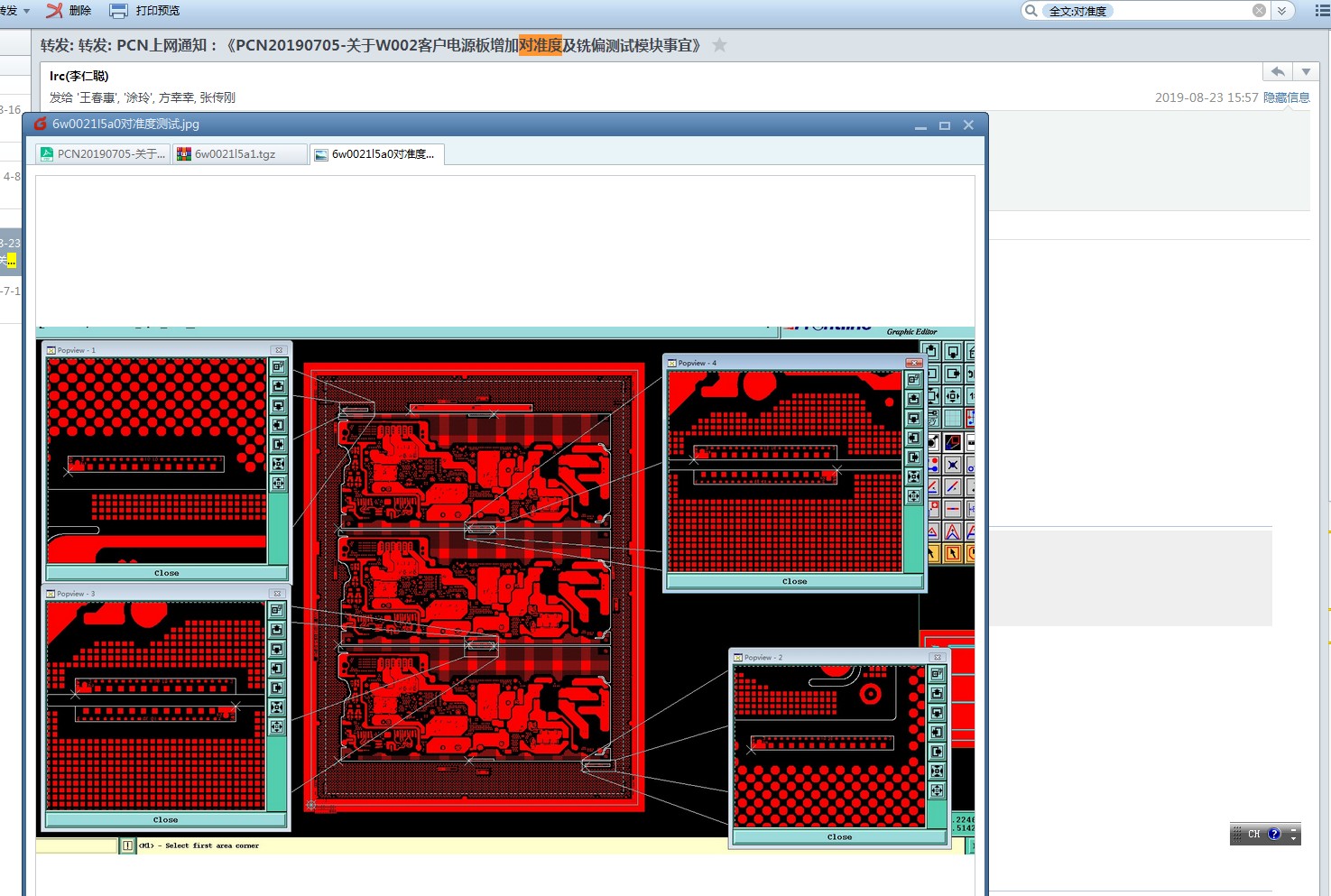Click the CH input language indicator
Screen dimensions: 1331x896
[x=1253, y=834]
